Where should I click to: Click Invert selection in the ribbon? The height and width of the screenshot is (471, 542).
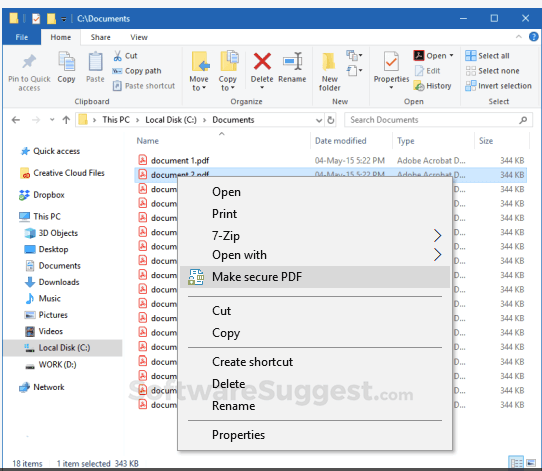[498, 86]
